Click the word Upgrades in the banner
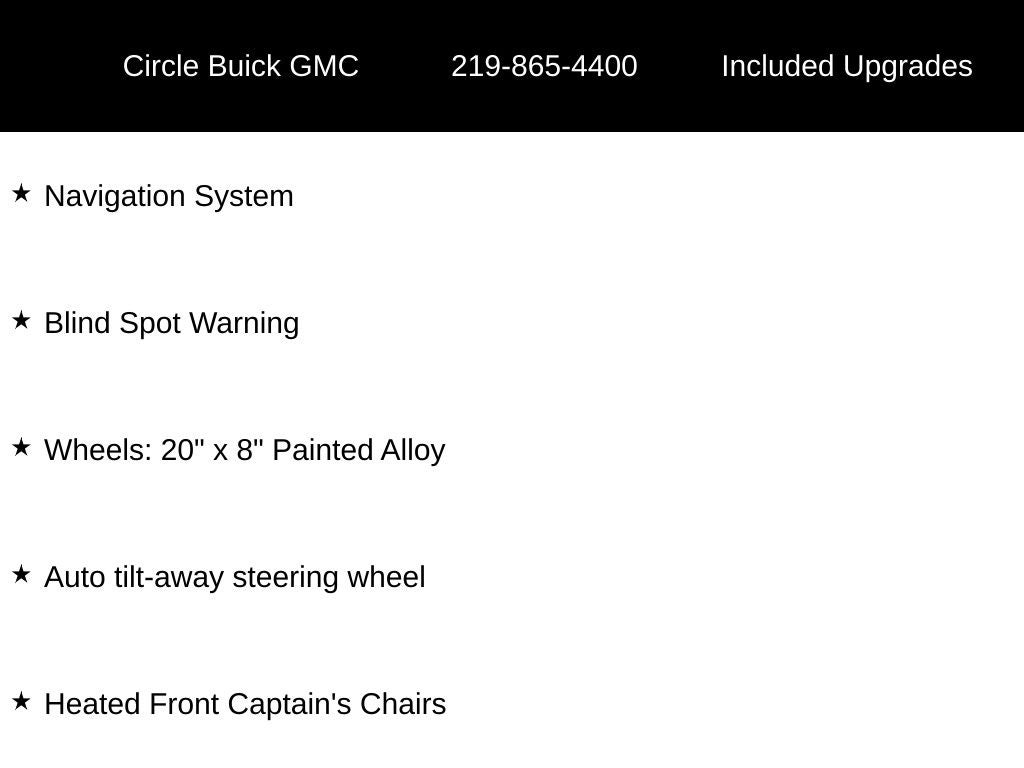Screen dimensions: 1024x768 907,66
